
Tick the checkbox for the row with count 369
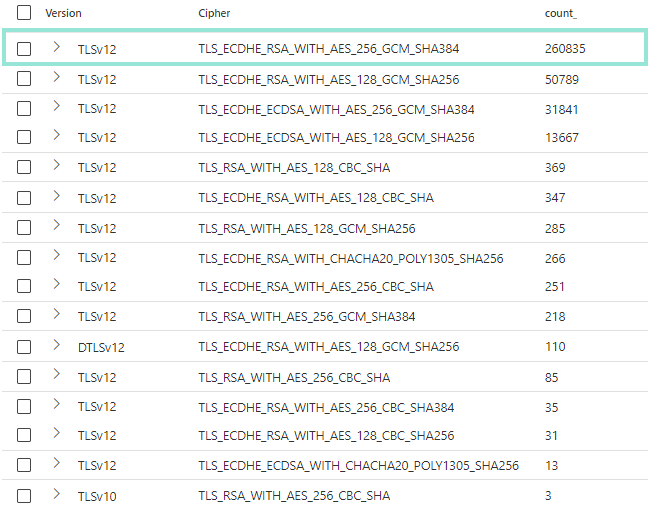pyautogui.click(x=24, y=168)
